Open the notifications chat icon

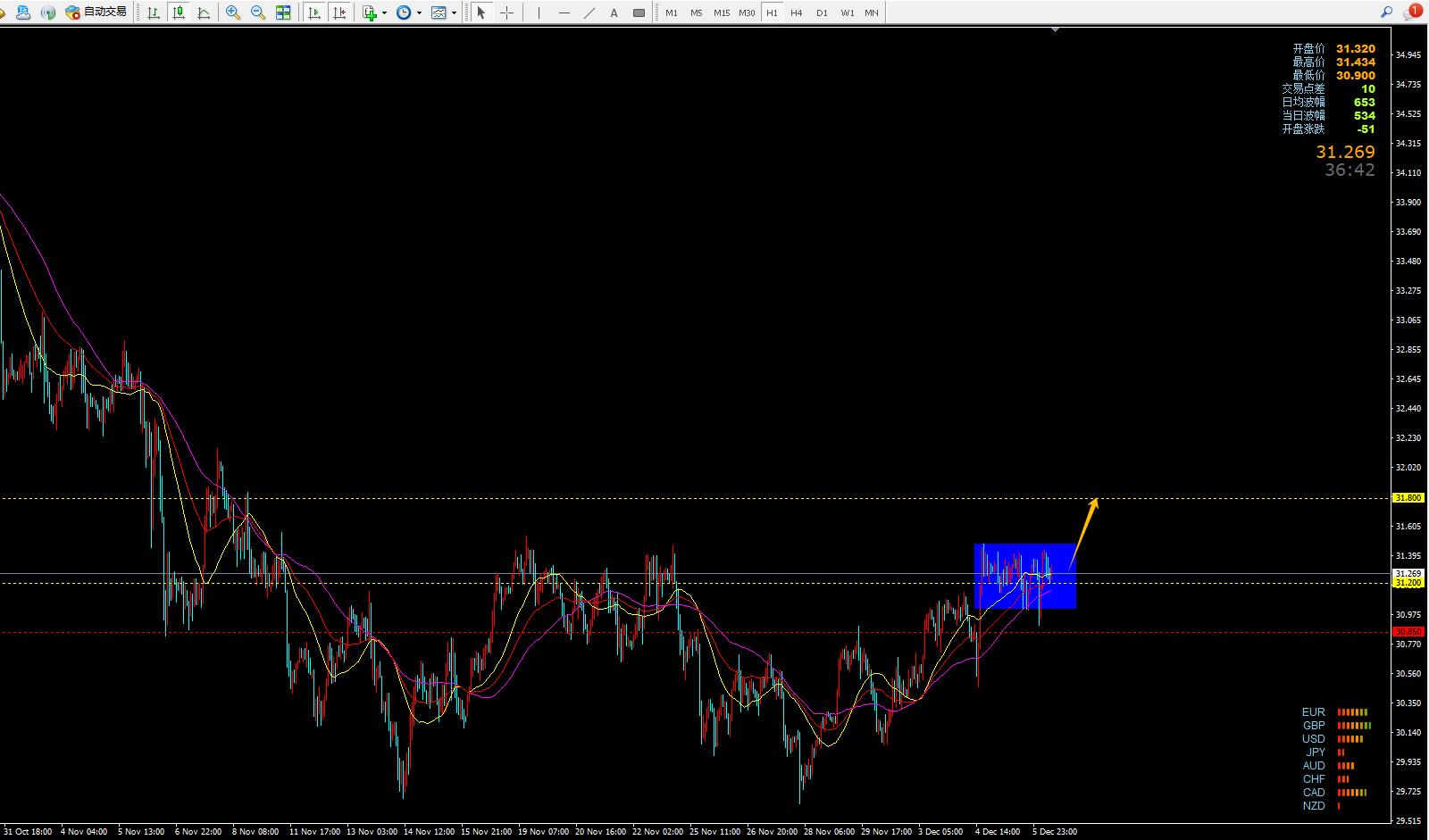point(1412,12)
